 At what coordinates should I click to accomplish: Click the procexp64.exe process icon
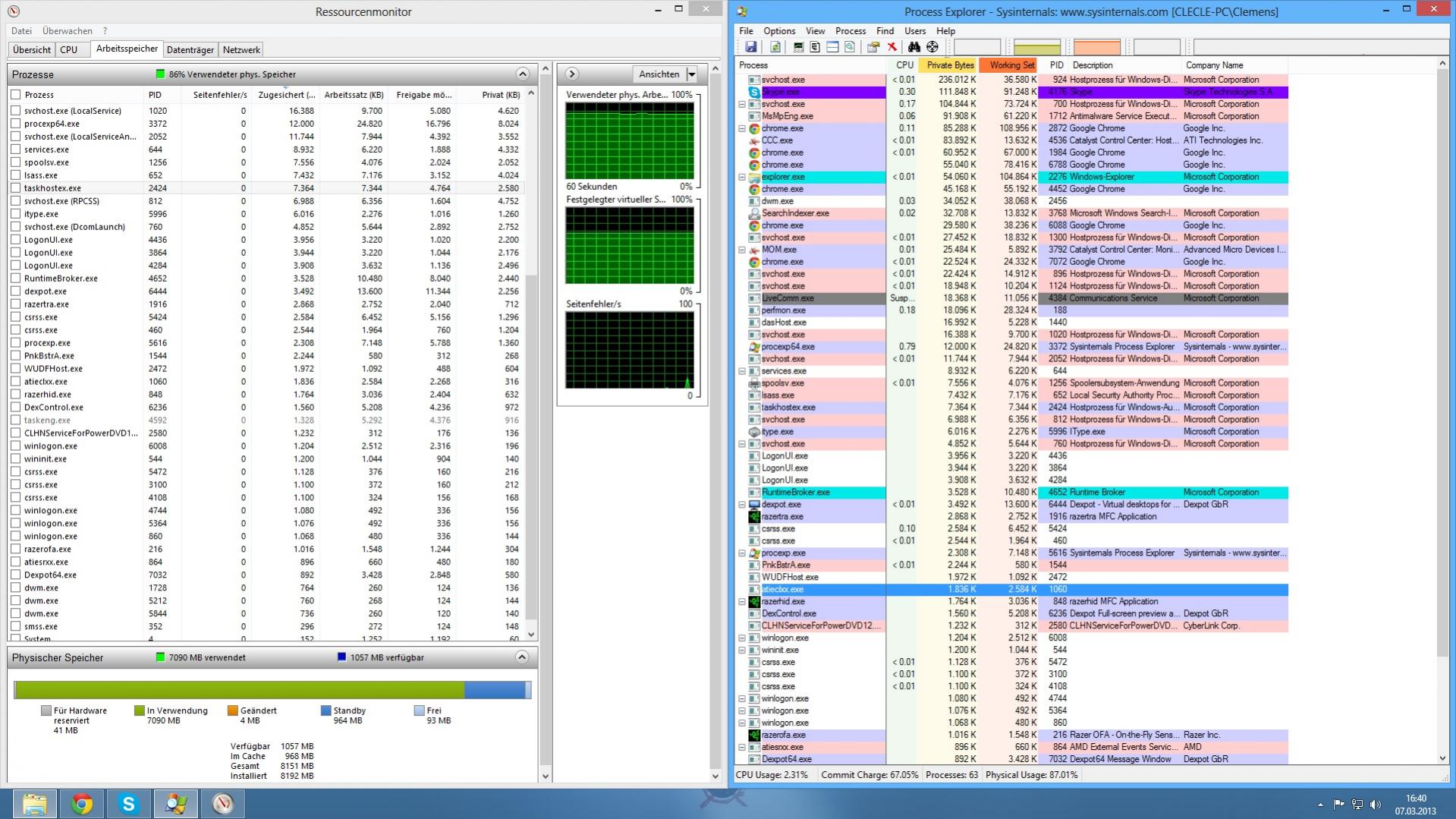(754, 347)
